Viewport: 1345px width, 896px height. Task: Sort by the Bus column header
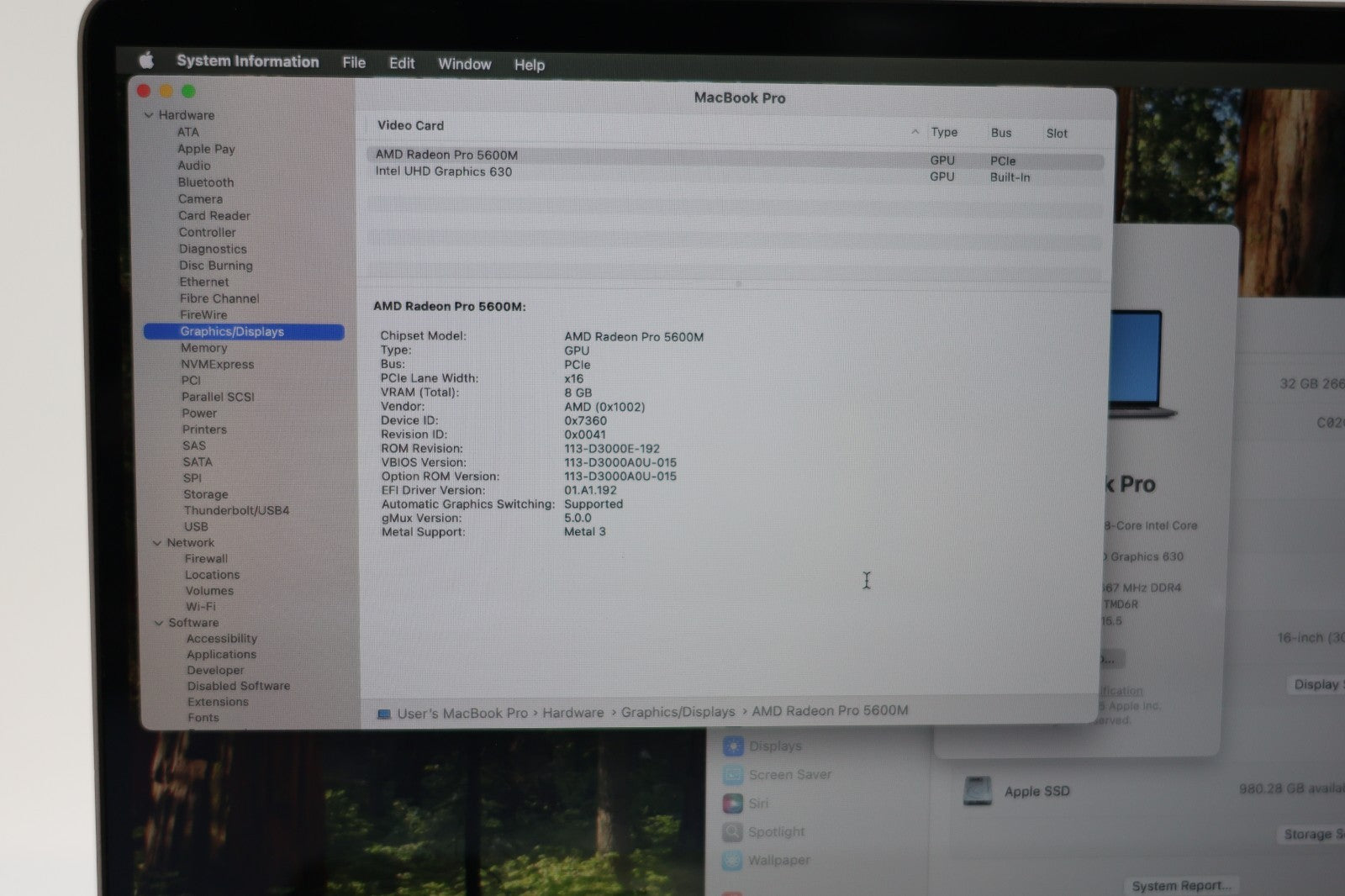click(1001, 133)
